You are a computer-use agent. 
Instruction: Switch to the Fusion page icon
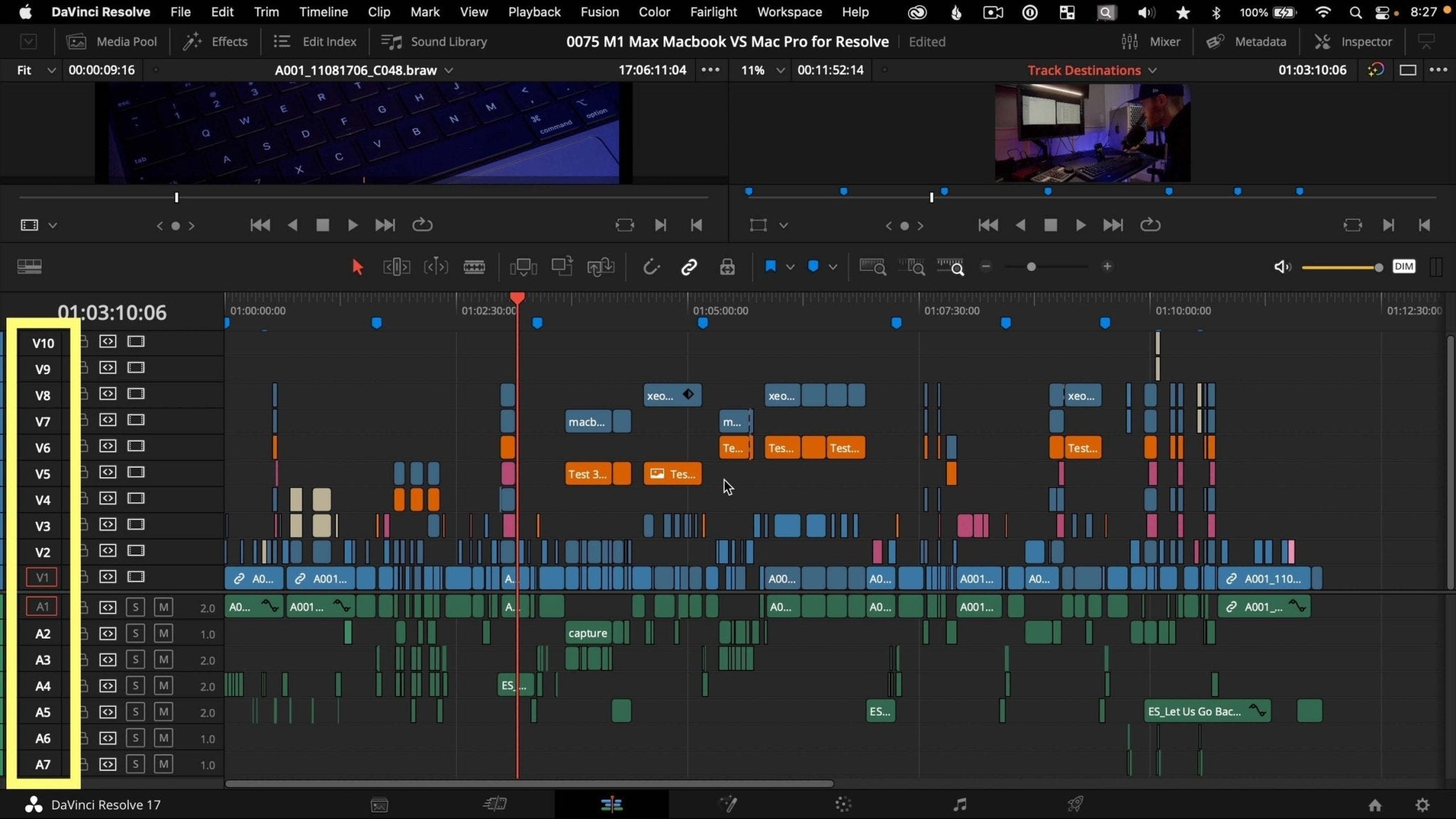[727, 804]
